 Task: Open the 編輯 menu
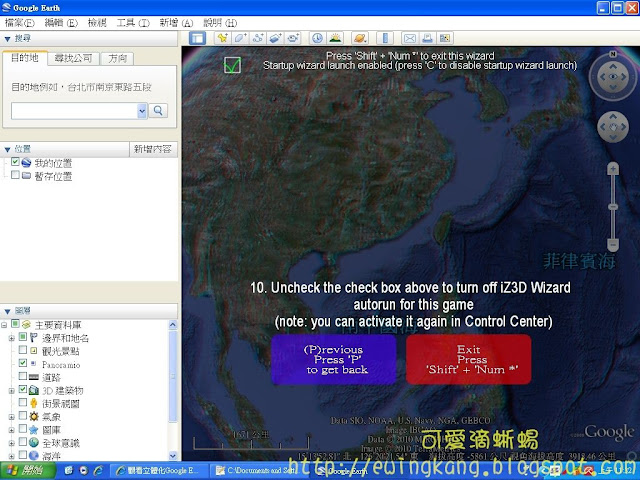tap(61, 23)
